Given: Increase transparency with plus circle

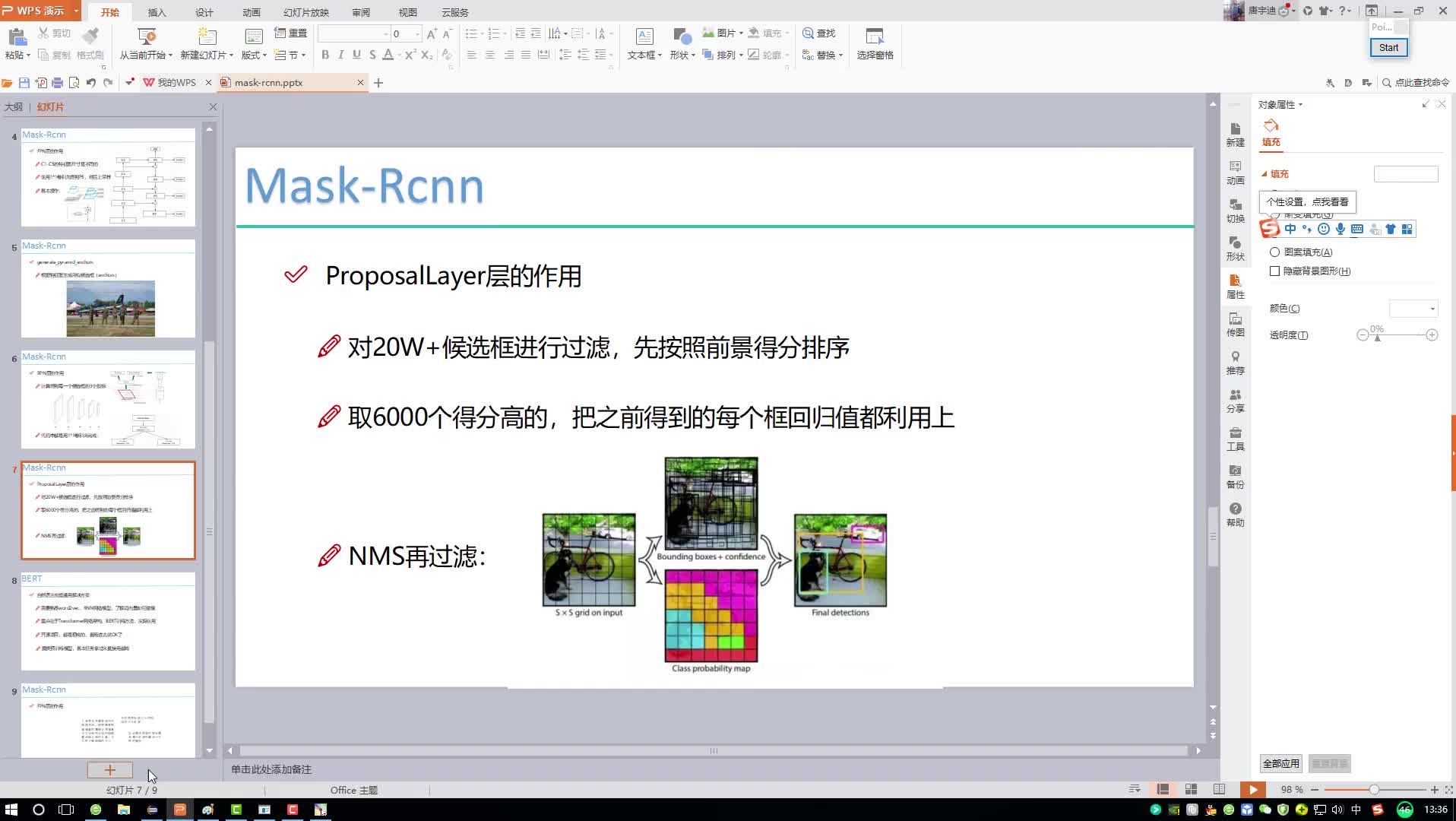Looking at the screenshot, I should (x=1432, y=335).
